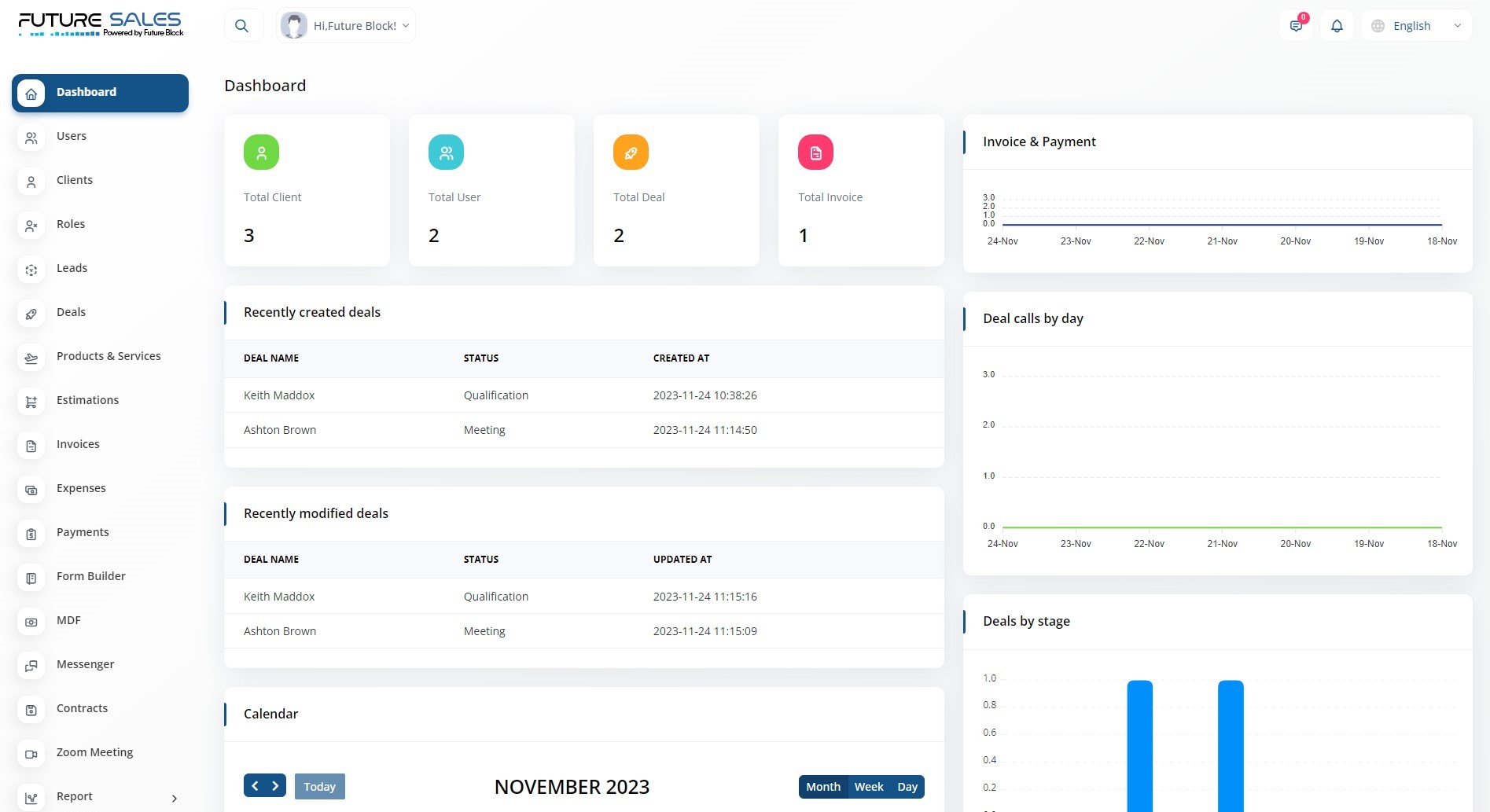Open the English language dropdown
The height and width of the screenshot is (812, 1490).
[1416, 26]
